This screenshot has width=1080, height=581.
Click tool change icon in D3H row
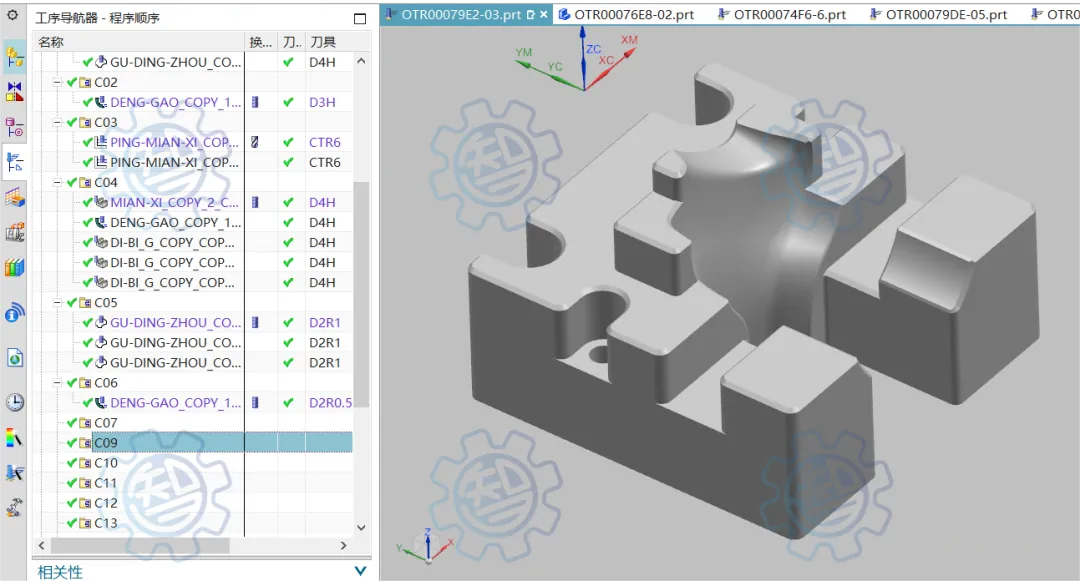click(255, 102)
